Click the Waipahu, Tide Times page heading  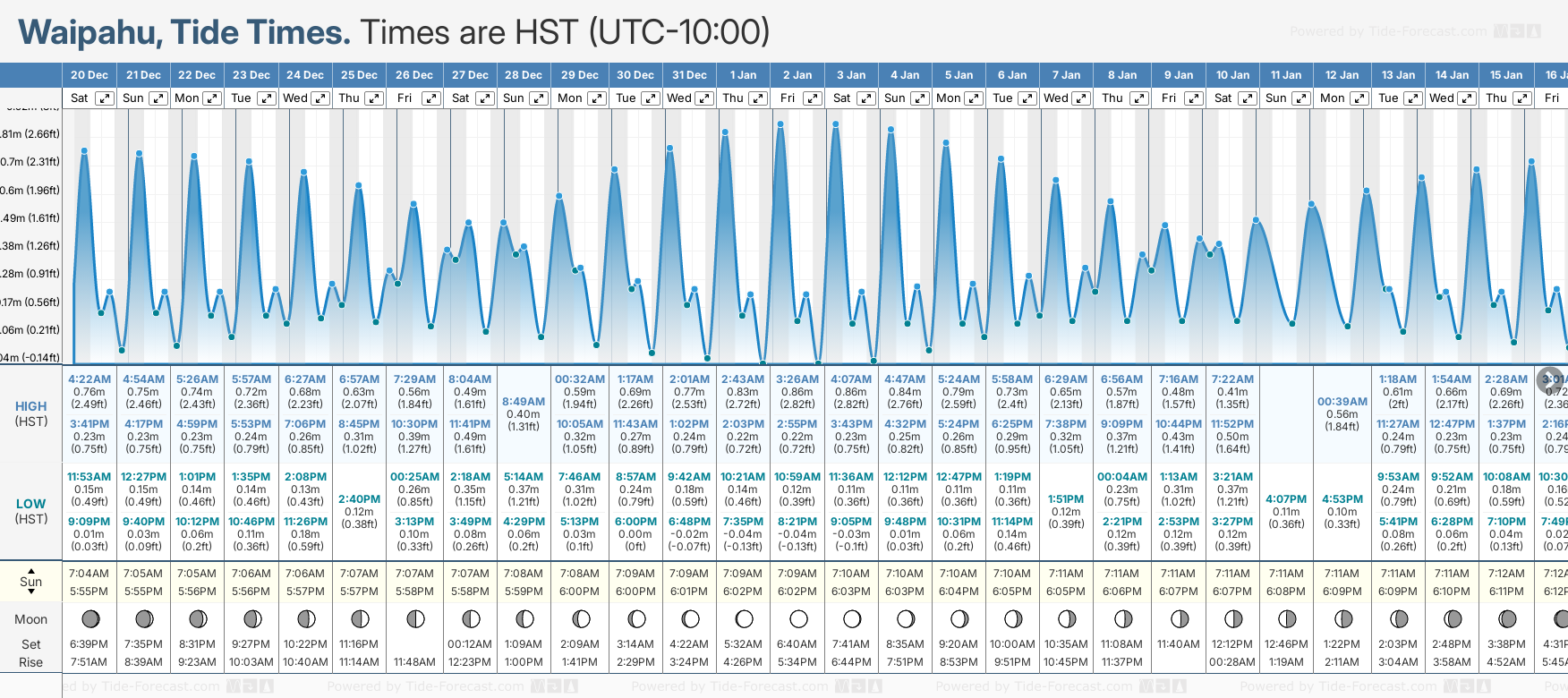[x=184, y=33]
